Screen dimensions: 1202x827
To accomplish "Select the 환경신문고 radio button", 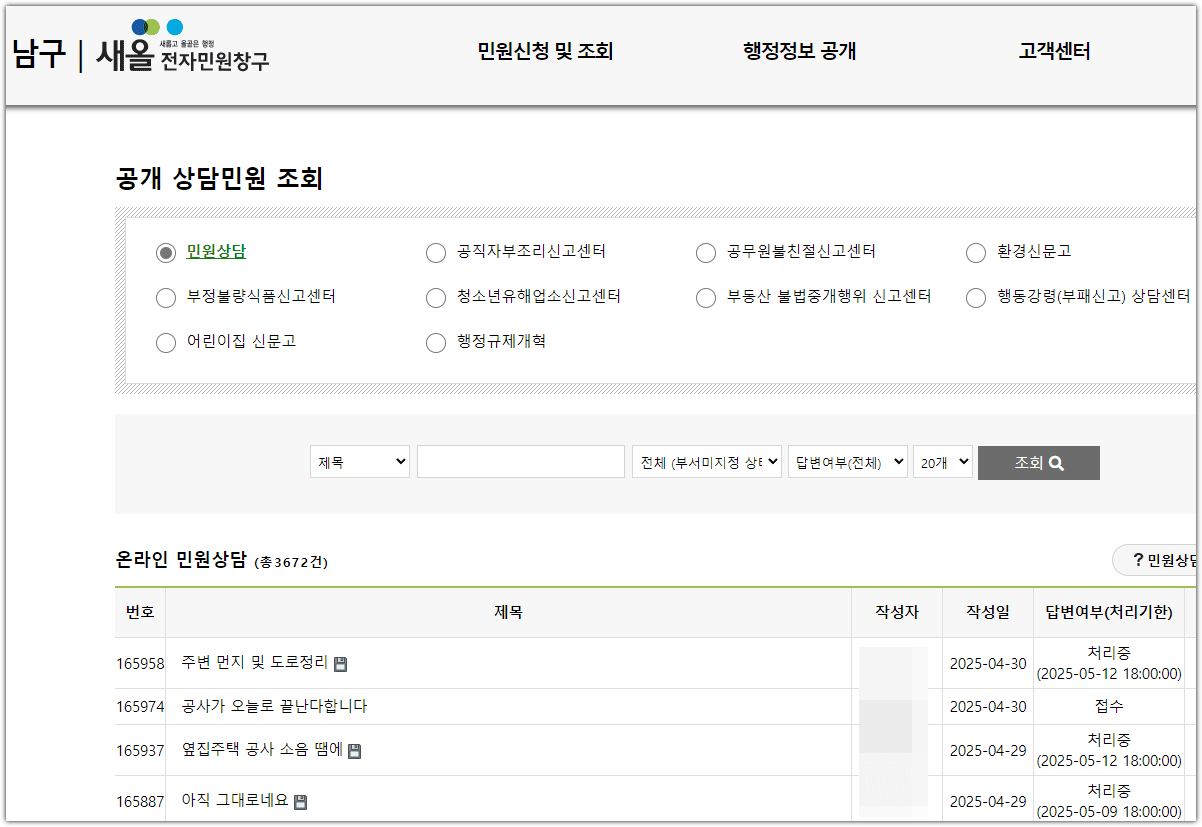I will (x=976, y=253).
